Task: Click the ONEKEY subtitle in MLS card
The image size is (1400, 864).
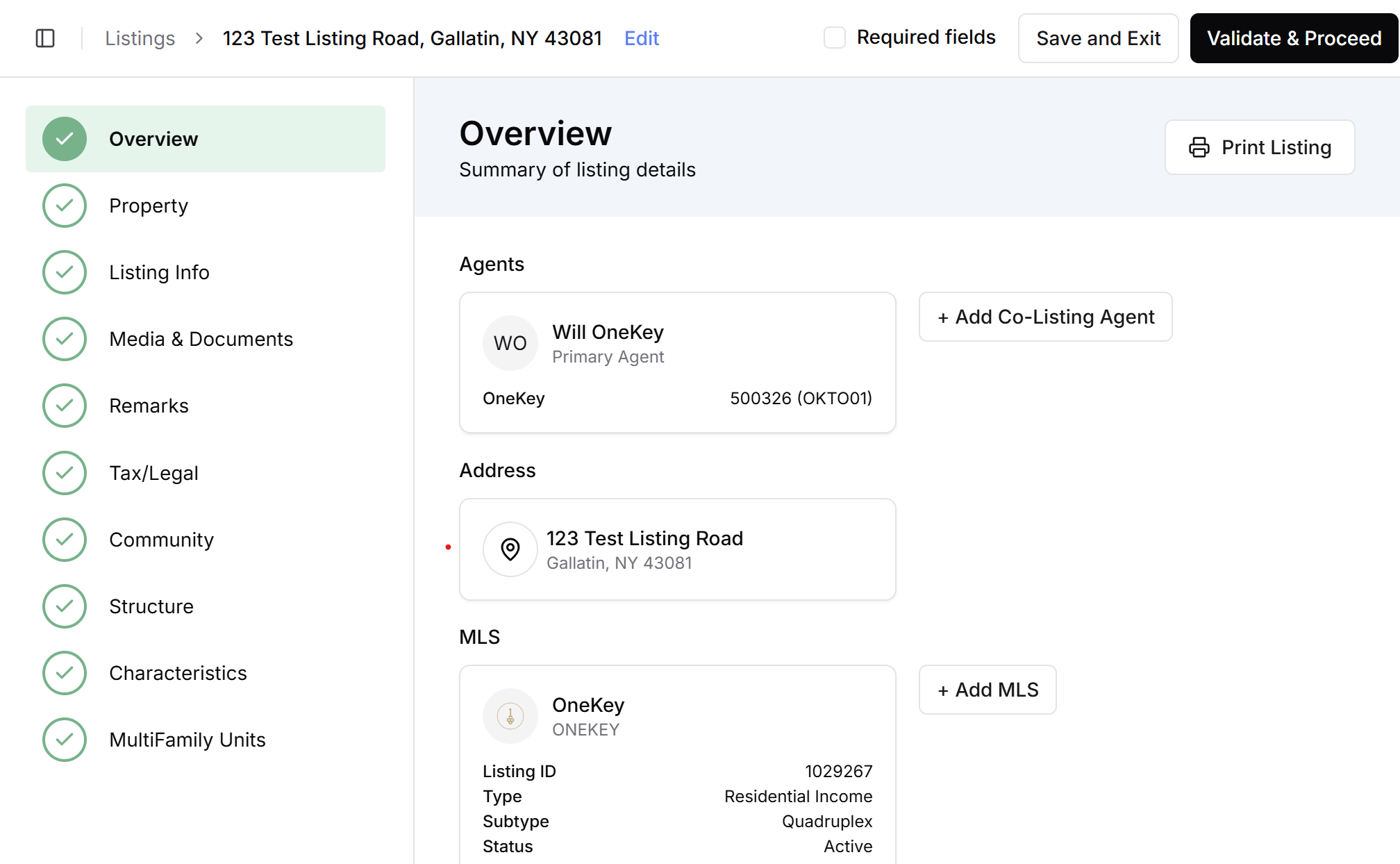Action: [586, 730]
